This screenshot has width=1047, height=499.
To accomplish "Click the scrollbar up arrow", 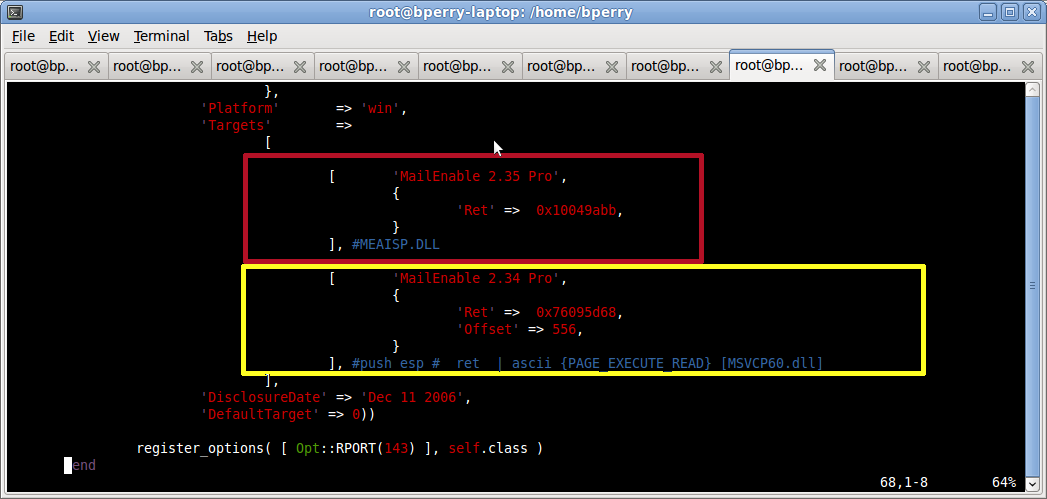I will coord(1033,90).
